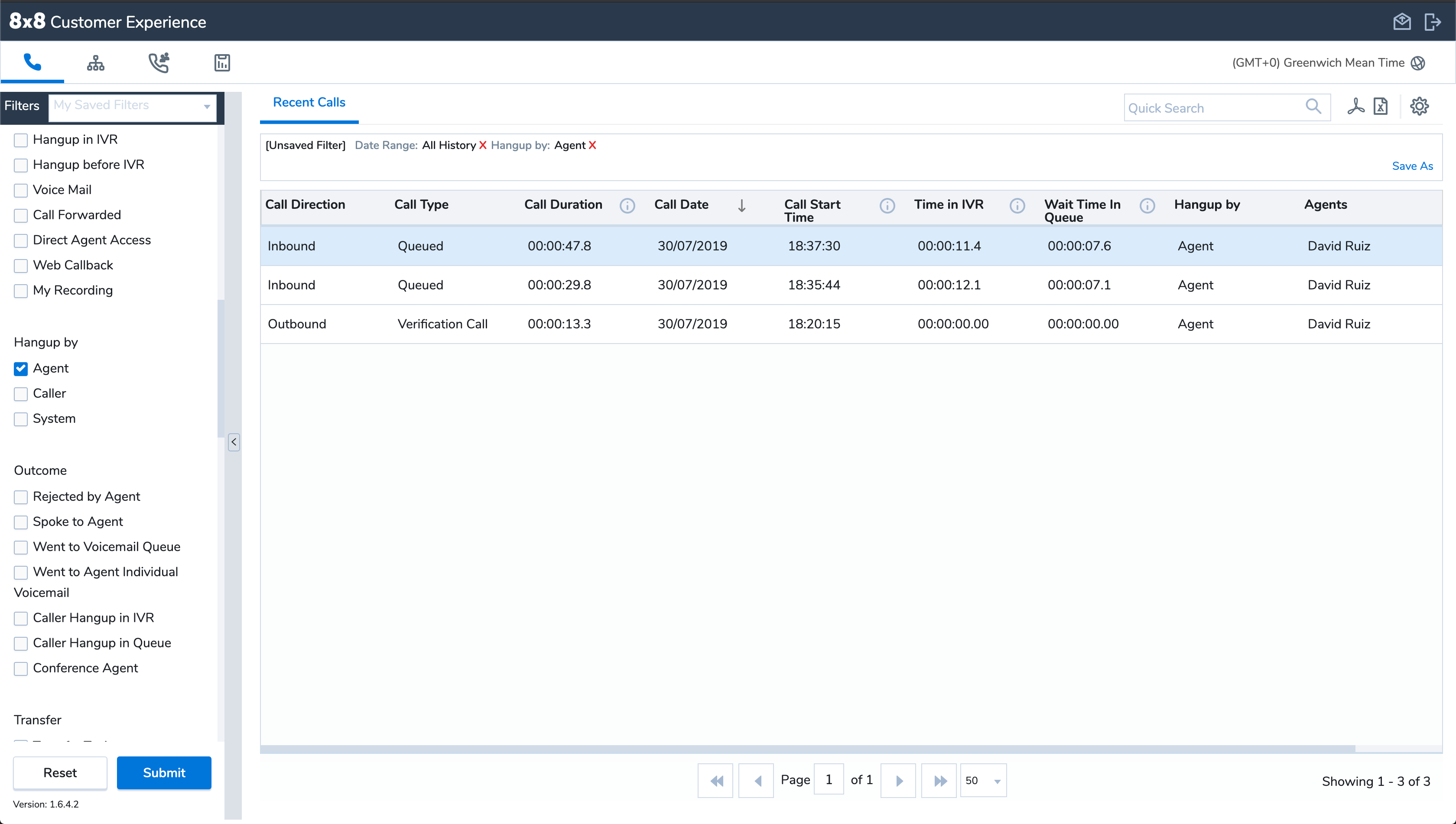Click the Call Start Time info icon
The height and width of the screenshot is (824, 1456).
click(887, 205)
